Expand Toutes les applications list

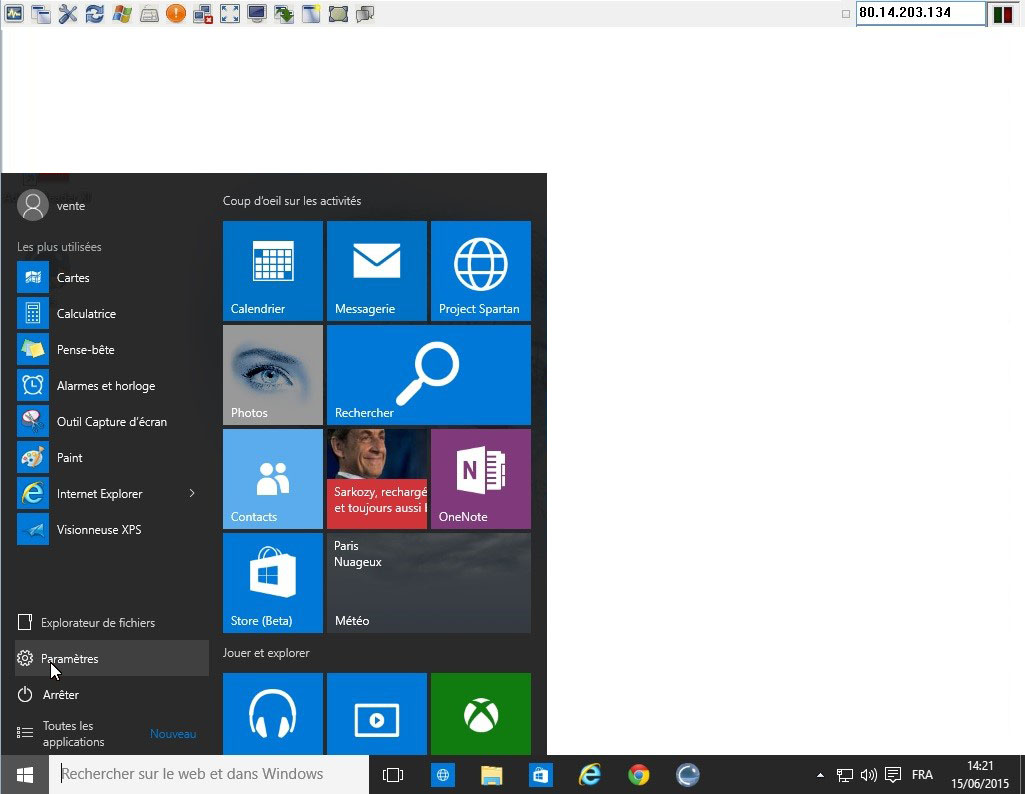[75, 734]
